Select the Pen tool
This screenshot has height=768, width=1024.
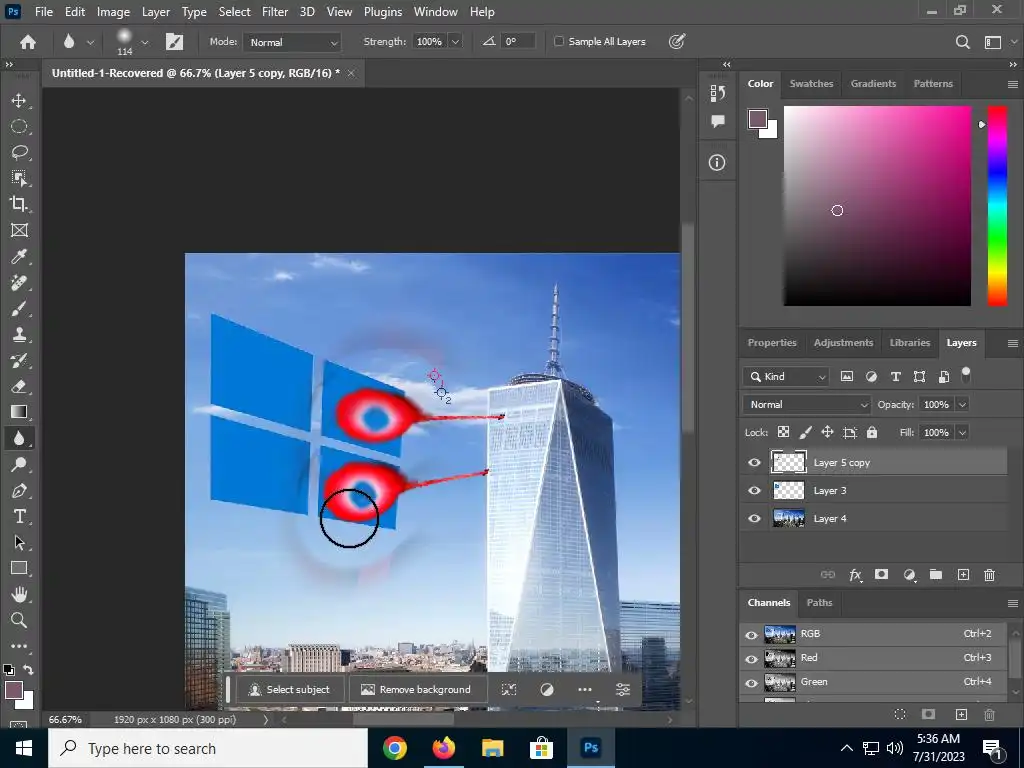coord(19,490)
